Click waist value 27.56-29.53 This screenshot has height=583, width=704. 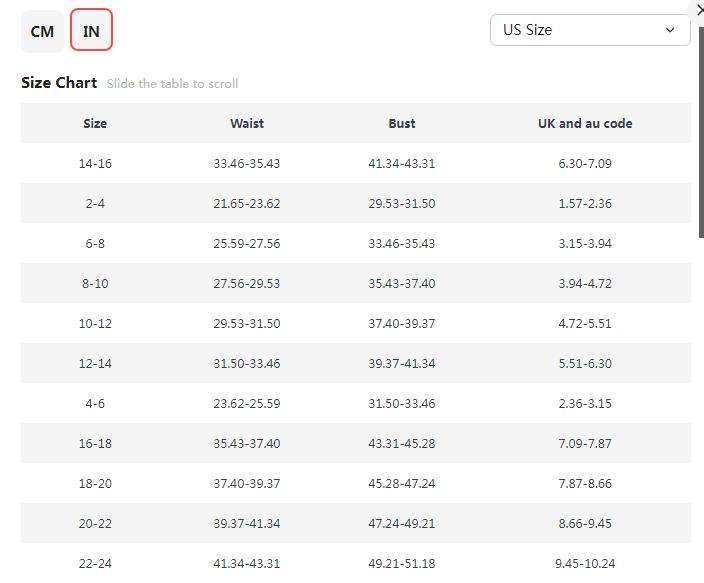(247, 283)
